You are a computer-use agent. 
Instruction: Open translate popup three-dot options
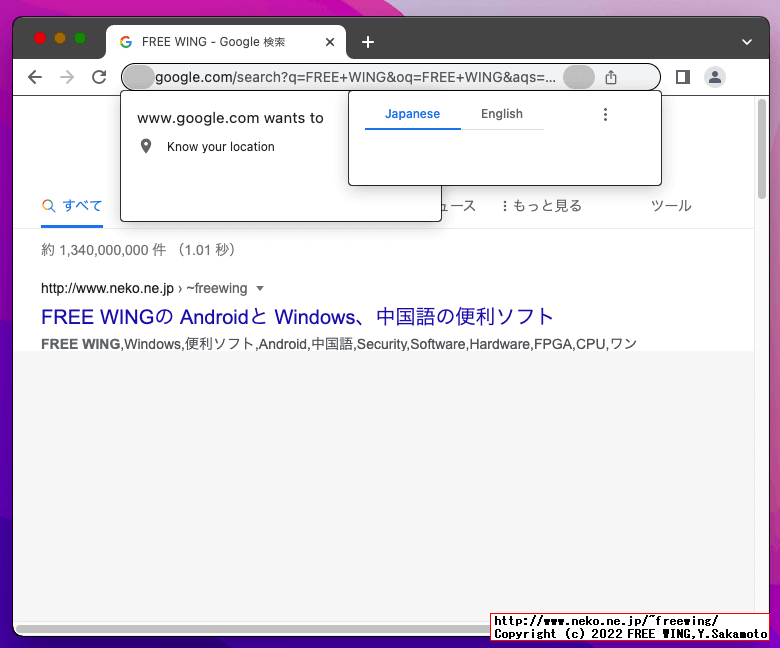coord(605,114)
